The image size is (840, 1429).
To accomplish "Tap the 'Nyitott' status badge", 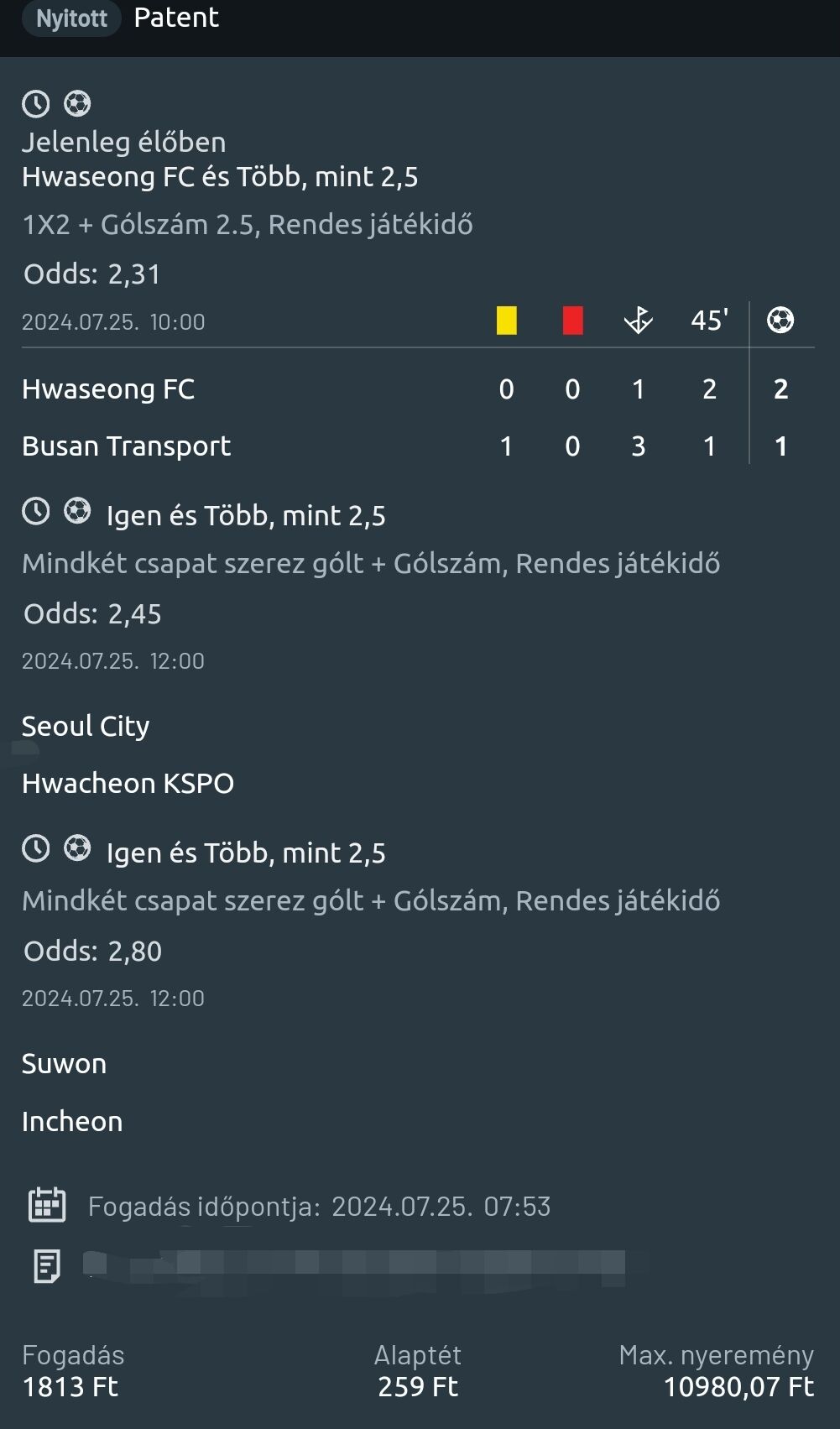I will point(71,18).
